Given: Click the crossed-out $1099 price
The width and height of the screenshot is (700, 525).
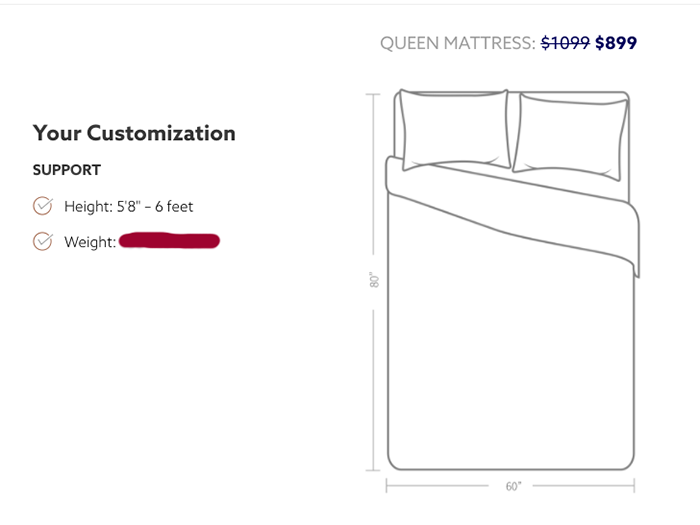Looking at the screenshot, I should pos(565,43).
